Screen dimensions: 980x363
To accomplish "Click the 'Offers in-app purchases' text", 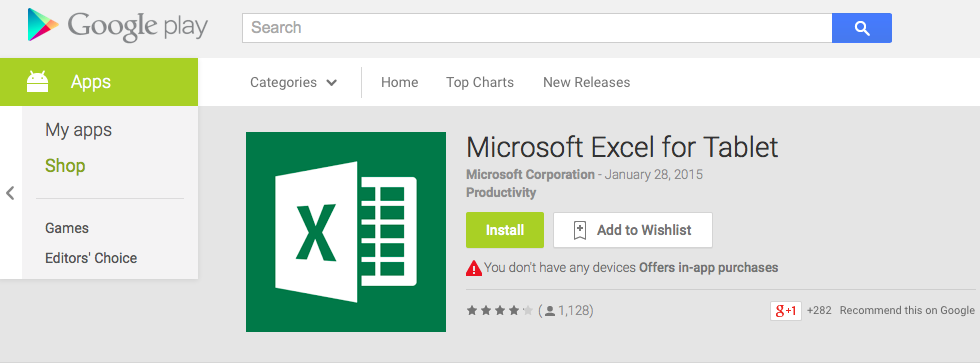I will 709,268.
